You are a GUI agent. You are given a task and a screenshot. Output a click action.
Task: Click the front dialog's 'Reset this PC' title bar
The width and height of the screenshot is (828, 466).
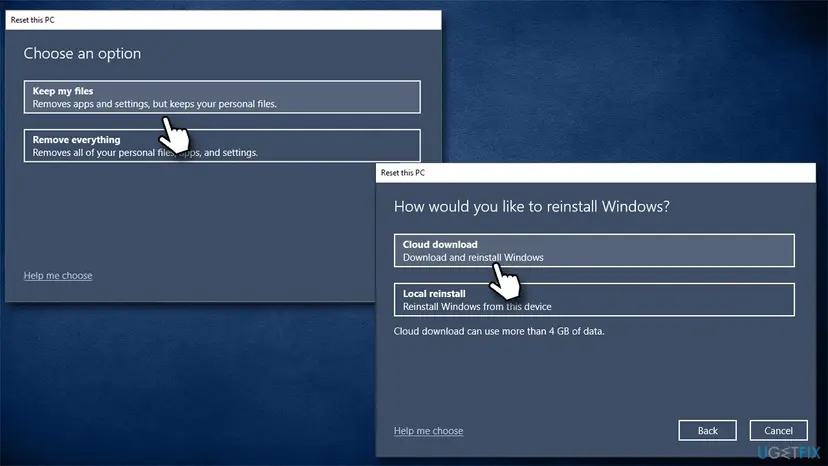[x=596, y=173]
